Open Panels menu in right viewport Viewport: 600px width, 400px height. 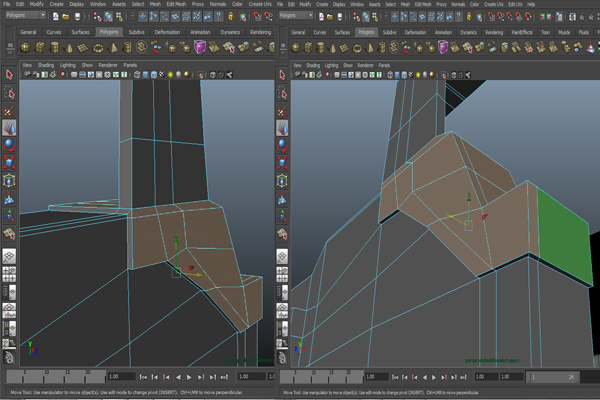coord(384,65)
